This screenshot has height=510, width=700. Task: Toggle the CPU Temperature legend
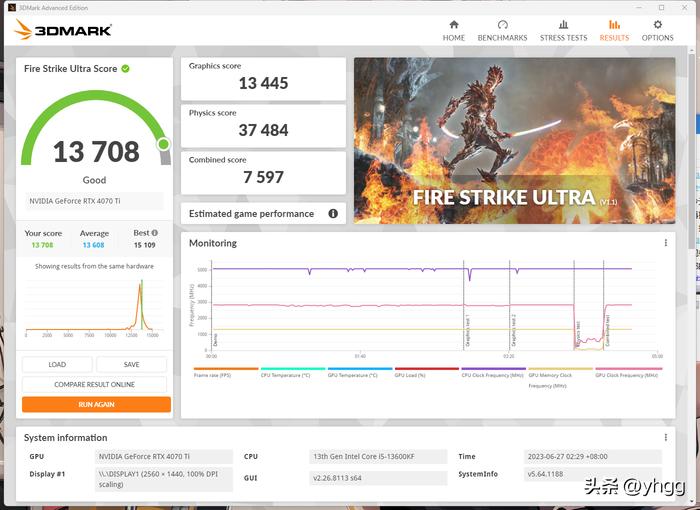[x=293, y=372]
